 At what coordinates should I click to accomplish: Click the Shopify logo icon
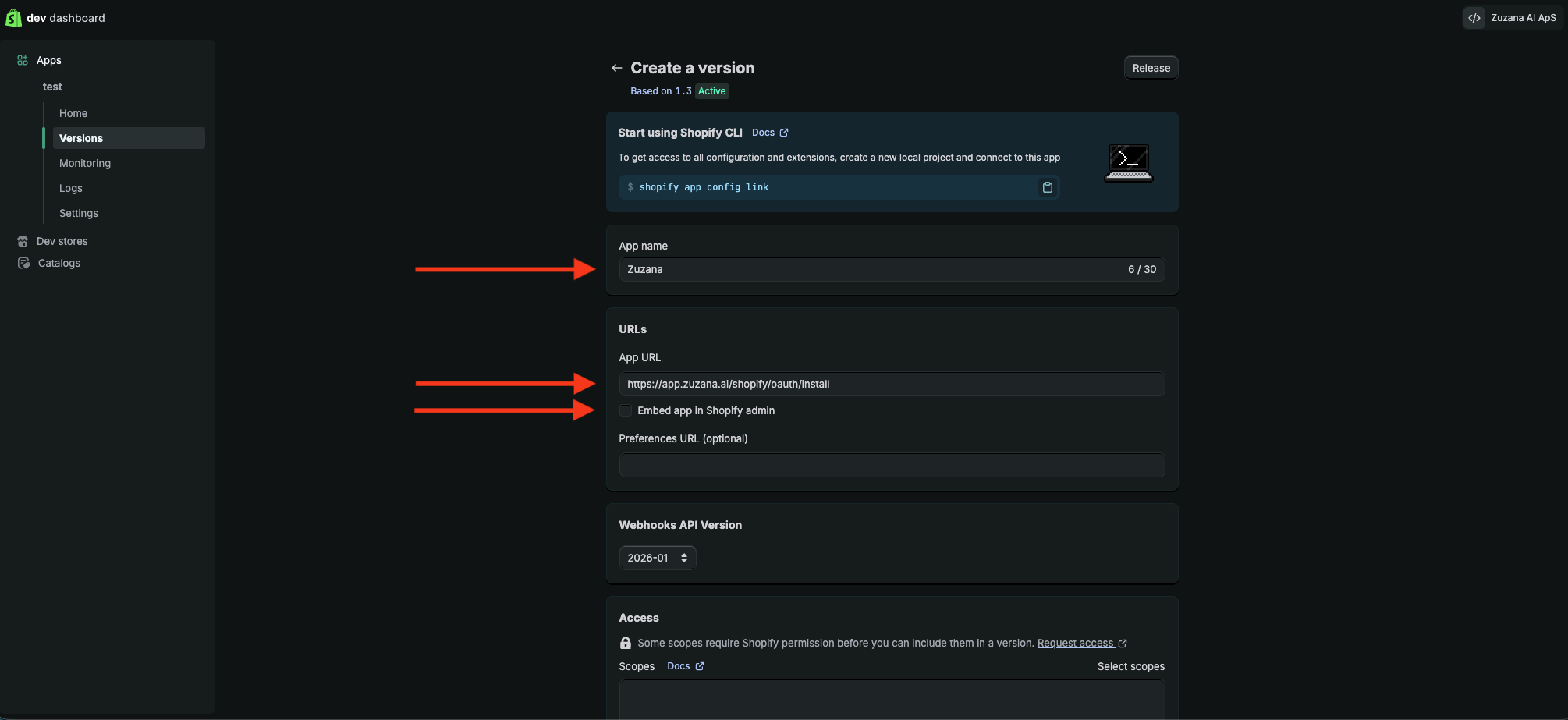(x=13, y=17)
